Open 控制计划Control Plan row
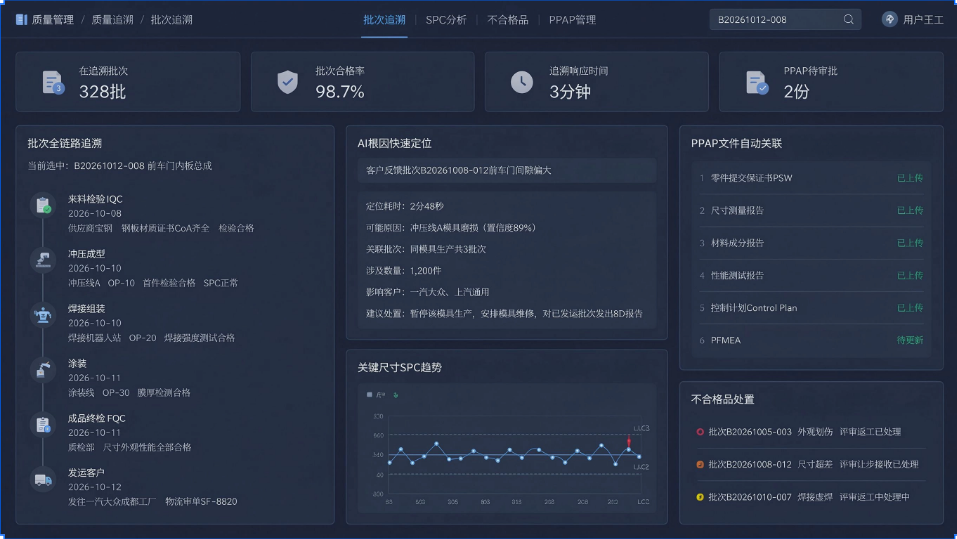 coord(811,308)
